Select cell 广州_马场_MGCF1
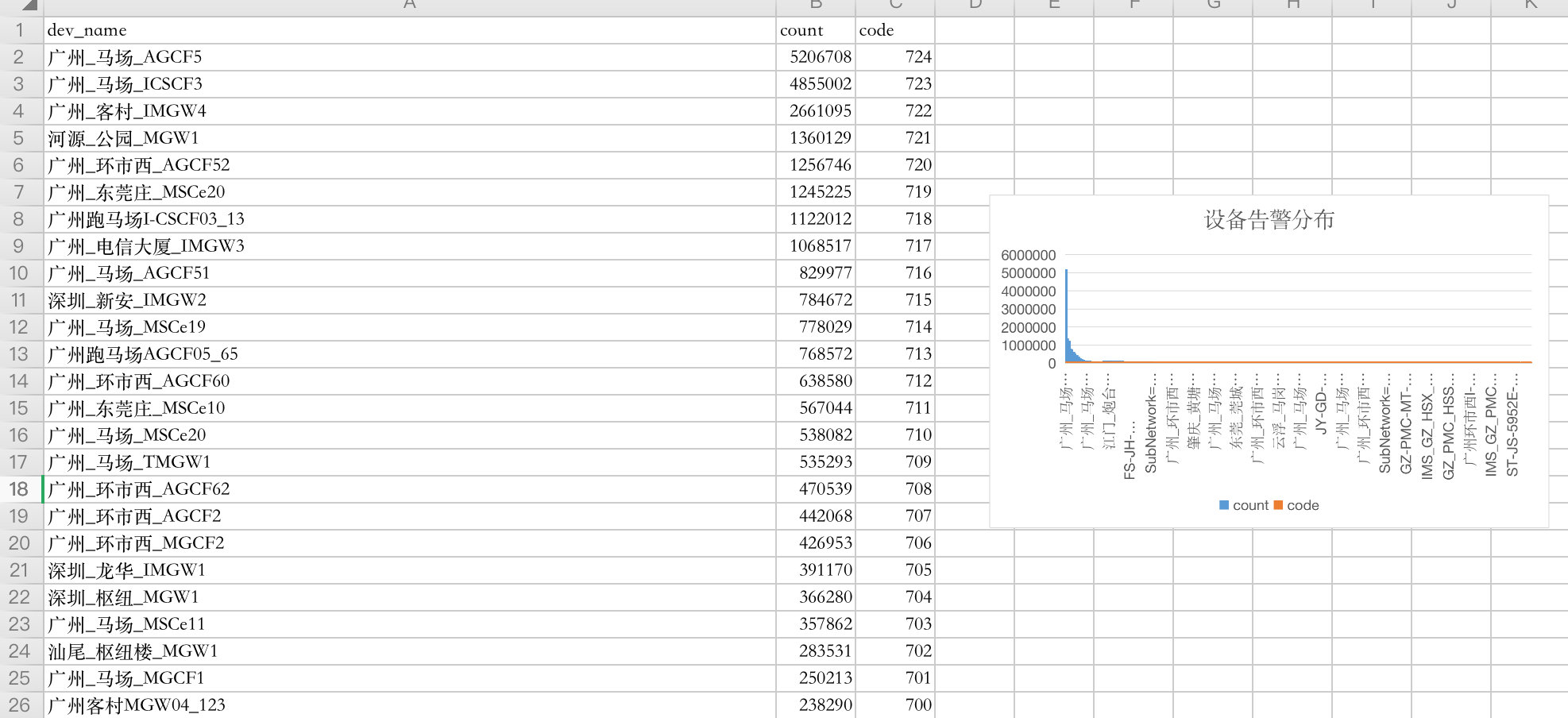Viewport: 1568px width, 718px height. tap(410, 678)
